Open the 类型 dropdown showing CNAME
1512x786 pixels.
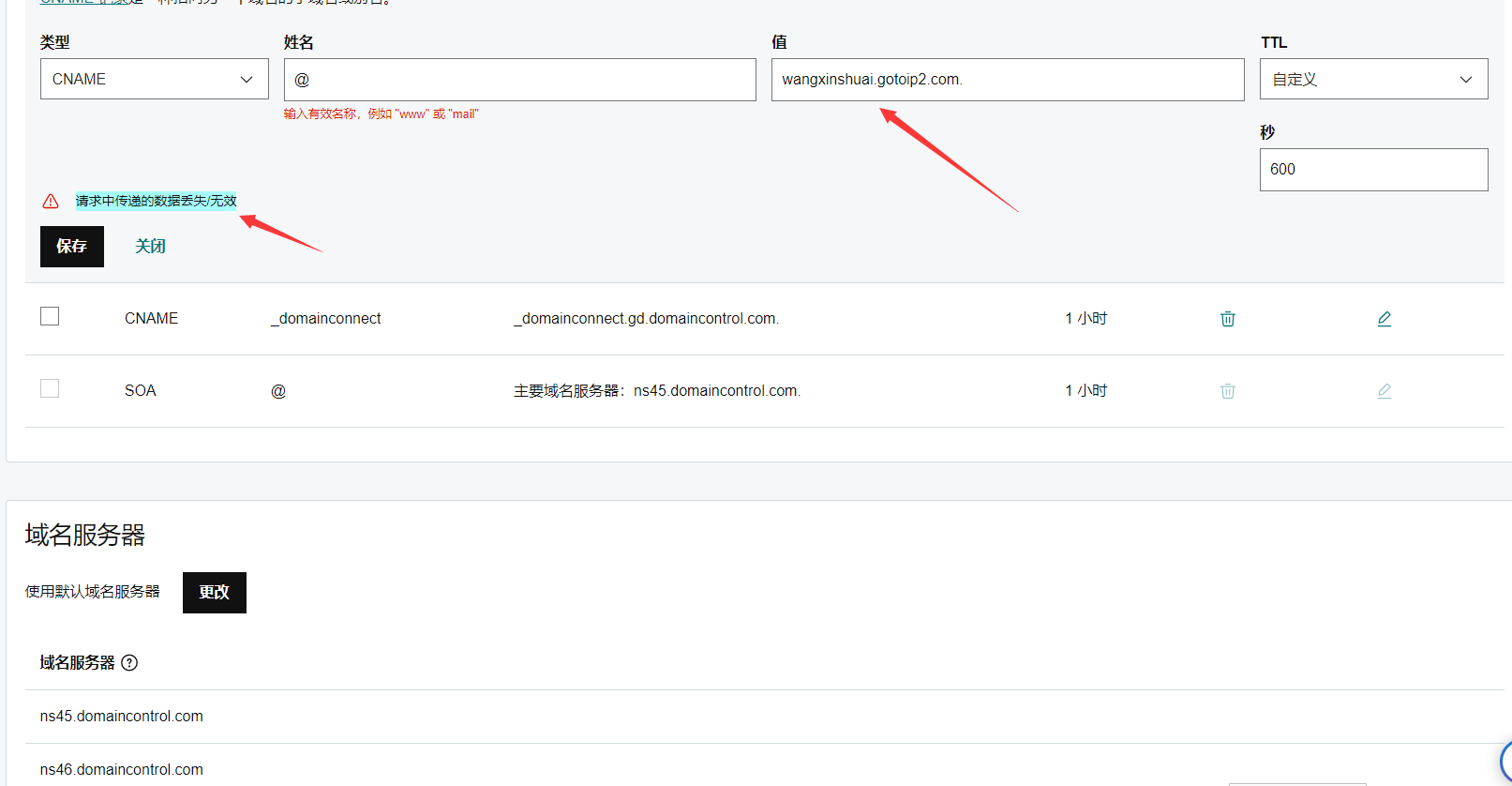(154, 80)
